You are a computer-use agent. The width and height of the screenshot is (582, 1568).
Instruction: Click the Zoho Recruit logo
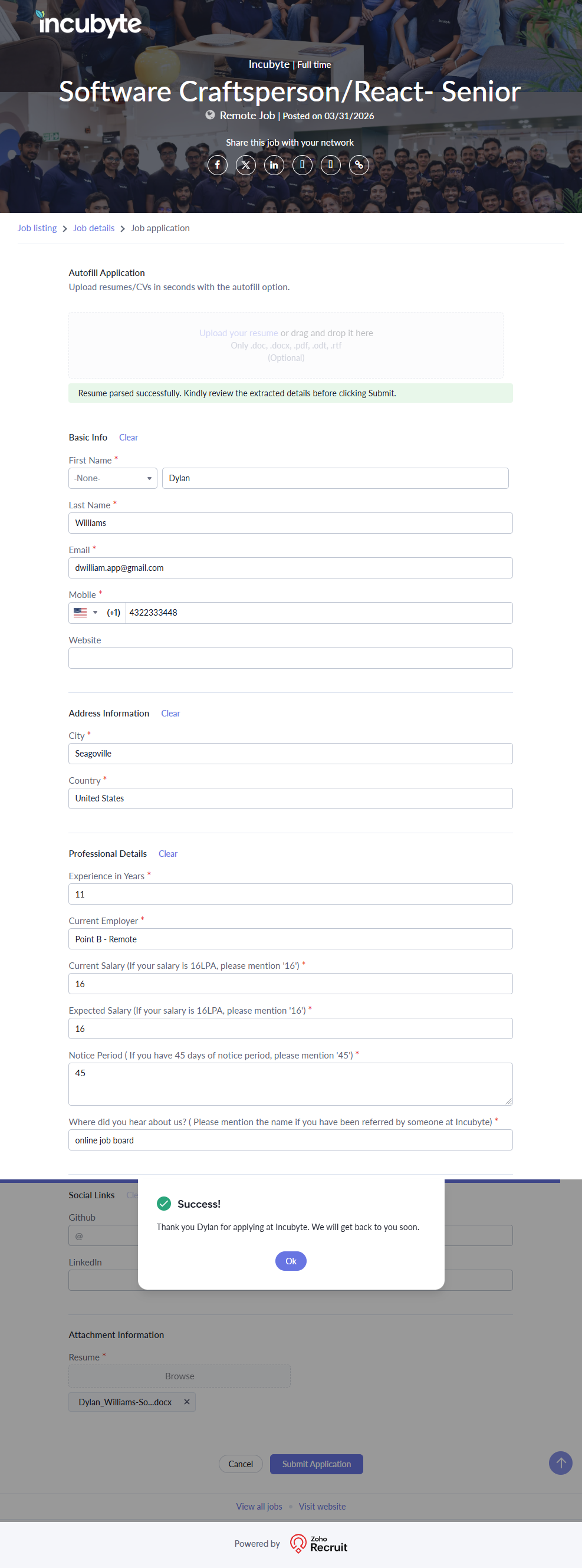pyautogui.click(x=318, y=1543)
